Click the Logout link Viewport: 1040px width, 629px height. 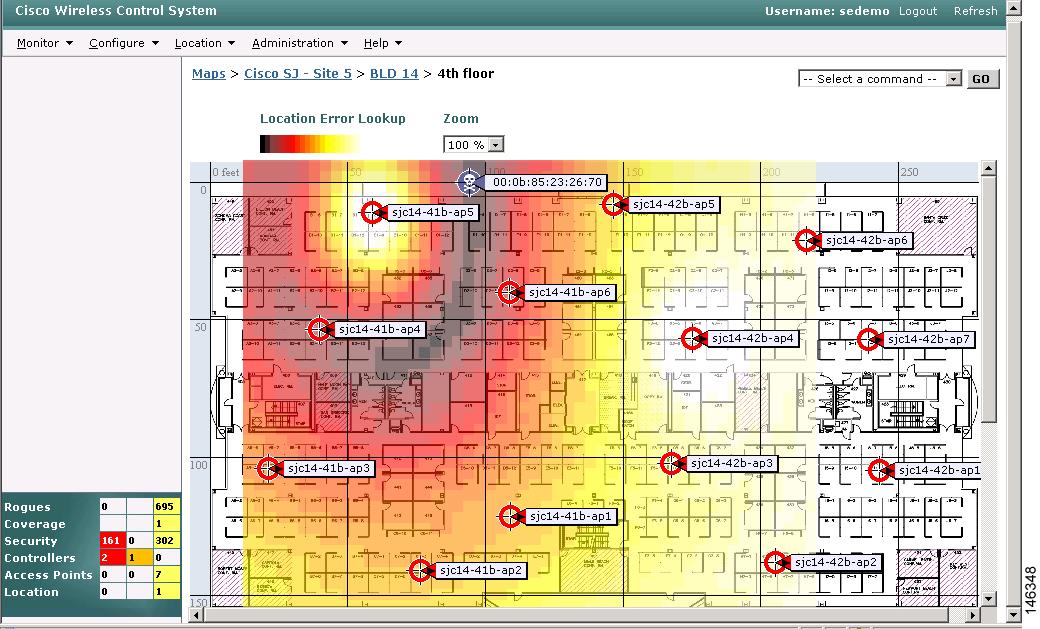pyautogui.click(x=918, y=11)
